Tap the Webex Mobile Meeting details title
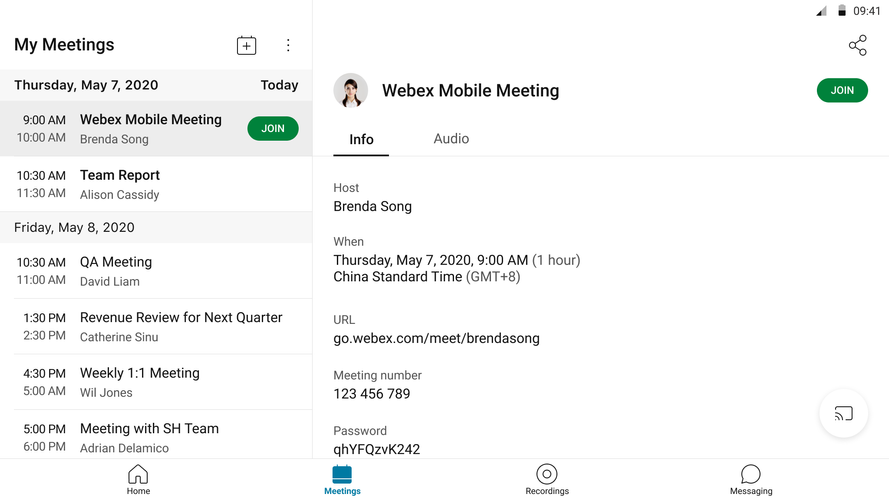This screenshot has width=889, height=500. coord(471,90)
